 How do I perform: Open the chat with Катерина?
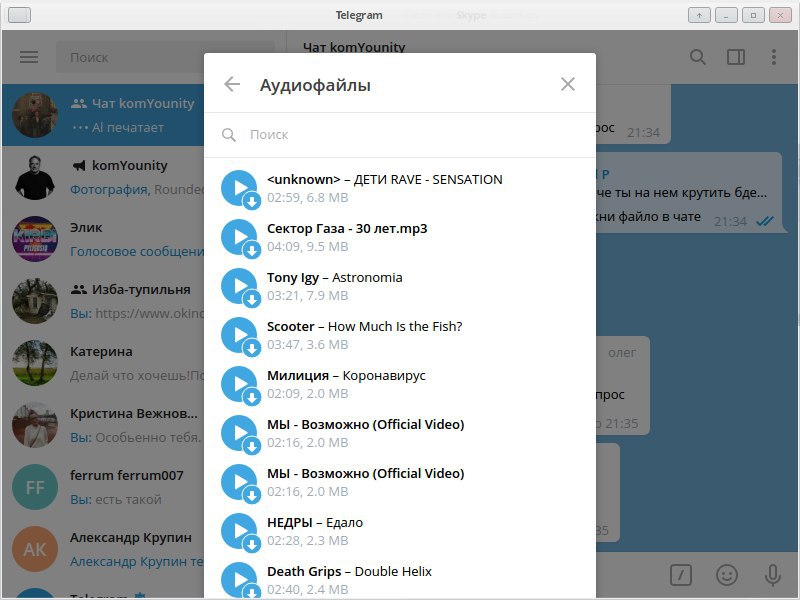[x=103, y=363]
